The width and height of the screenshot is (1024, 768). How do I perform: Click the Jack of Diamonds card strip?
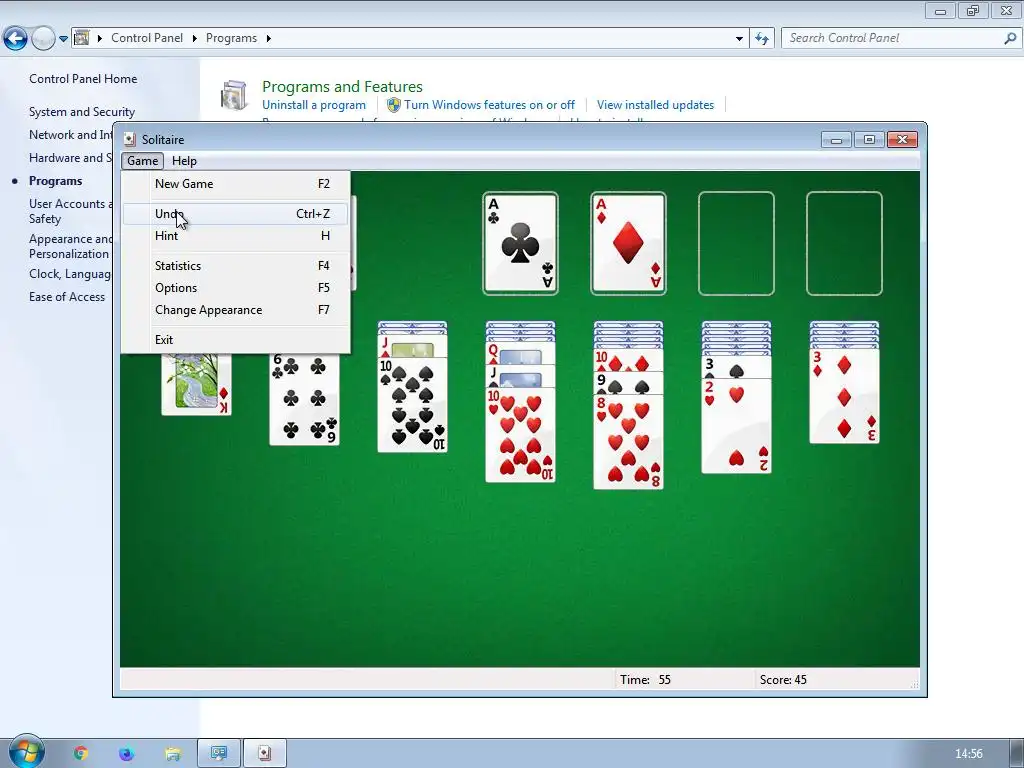[x=412, y=345]
